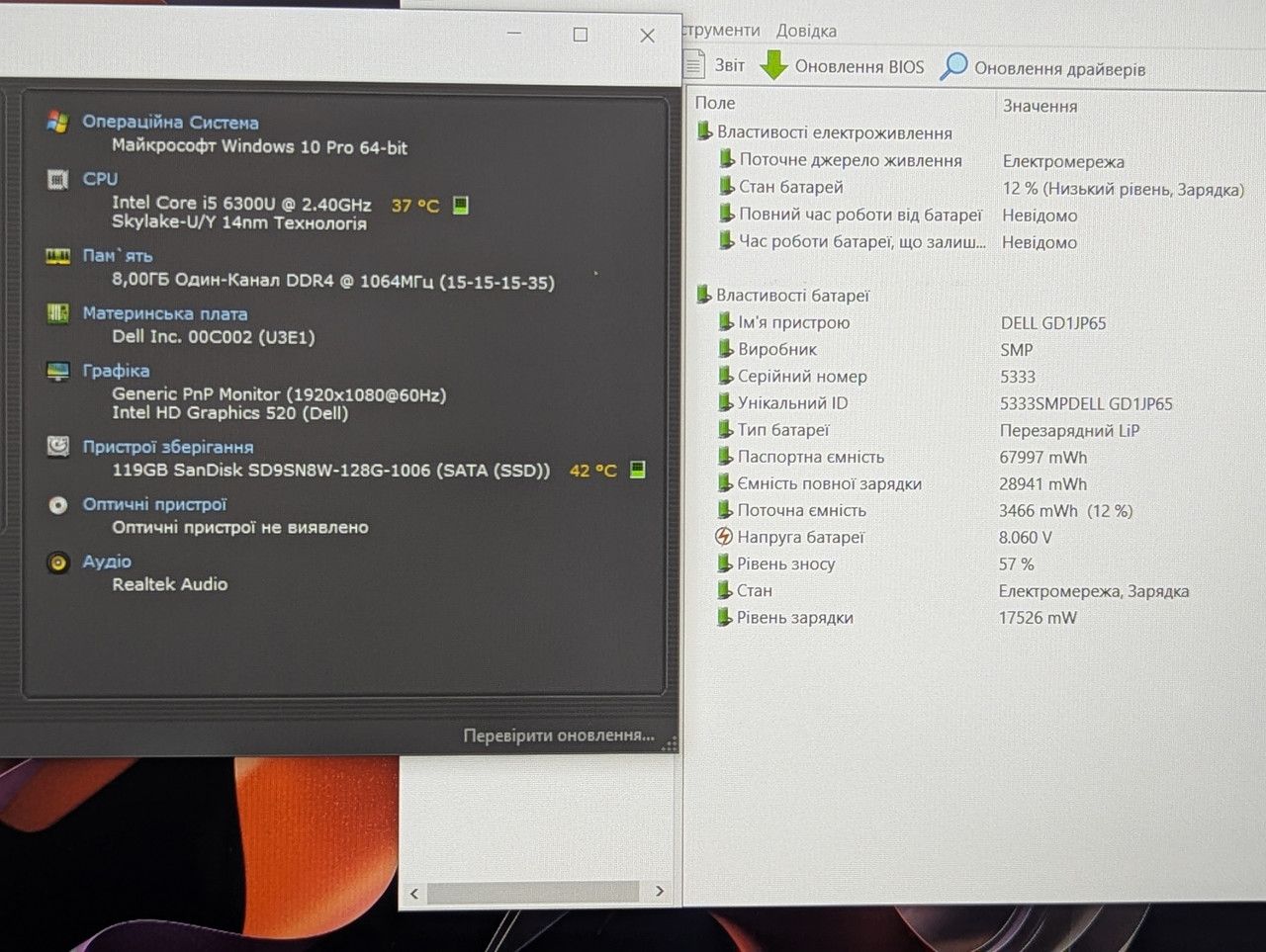Click the Оновлення BIOS green arrow icon
The width and height of the screenshot is (1266, 952).
point(772,65)
